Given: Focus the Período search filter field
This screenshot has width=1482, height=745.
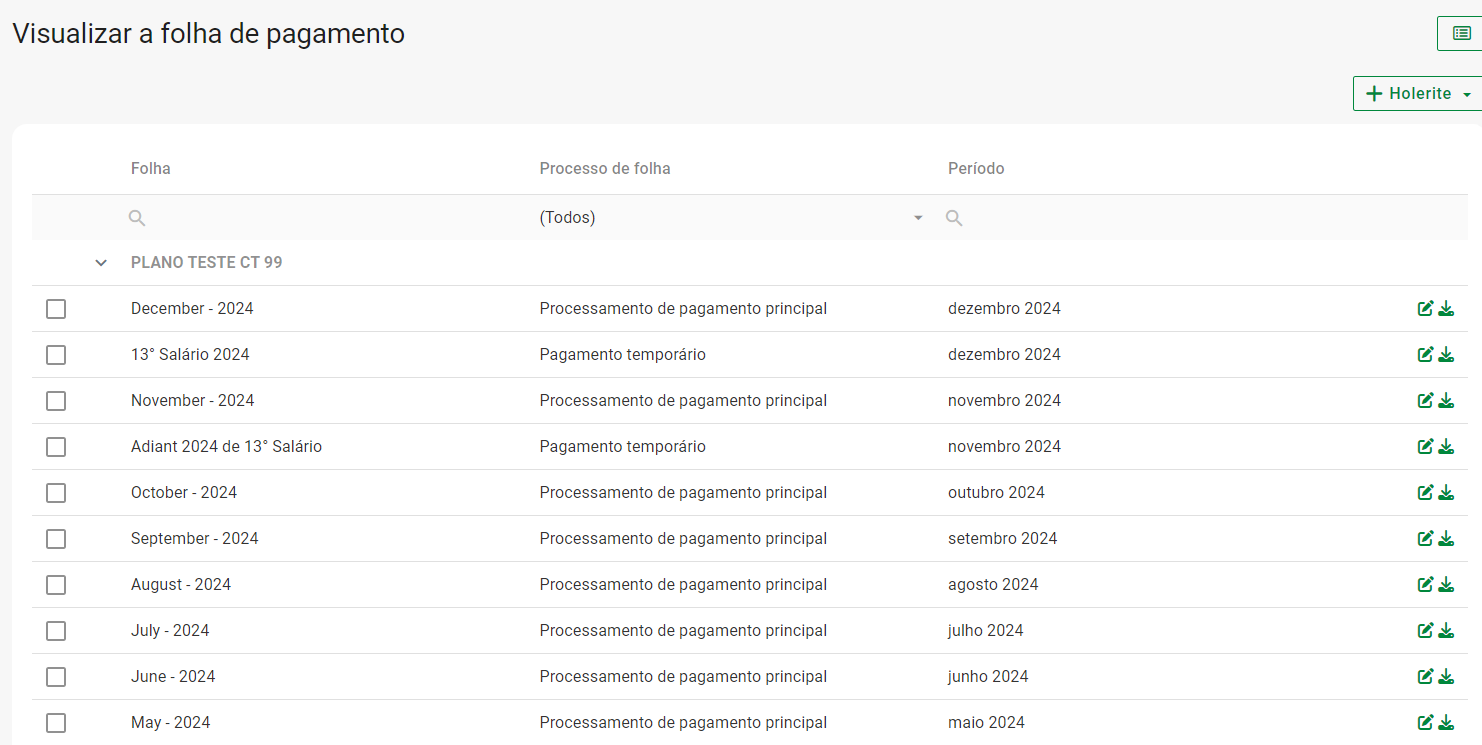Looking at the screenshot, I should (1200, 218).
